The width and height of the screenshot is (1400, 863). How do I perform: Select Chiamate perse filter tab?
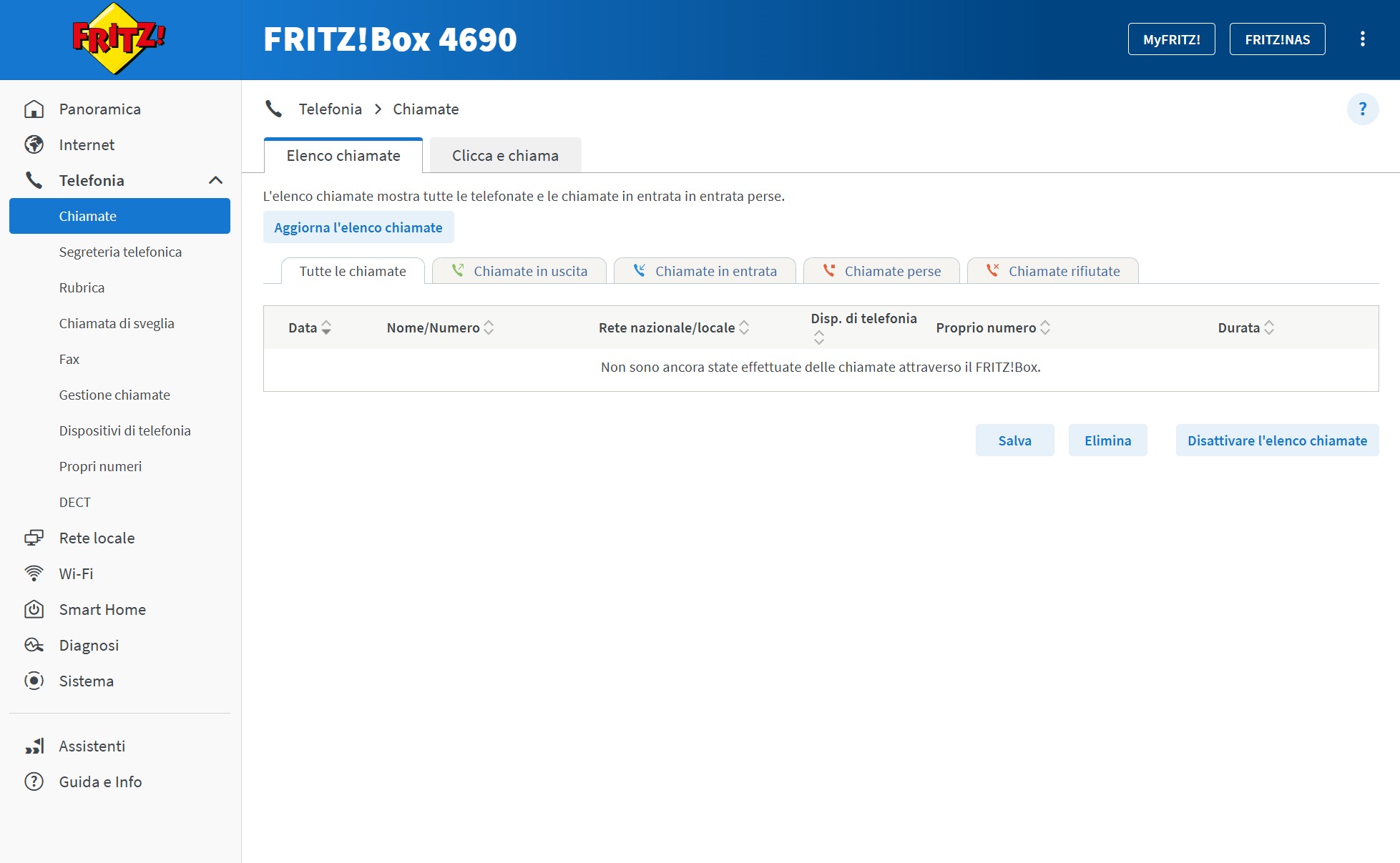coord(881,271)
